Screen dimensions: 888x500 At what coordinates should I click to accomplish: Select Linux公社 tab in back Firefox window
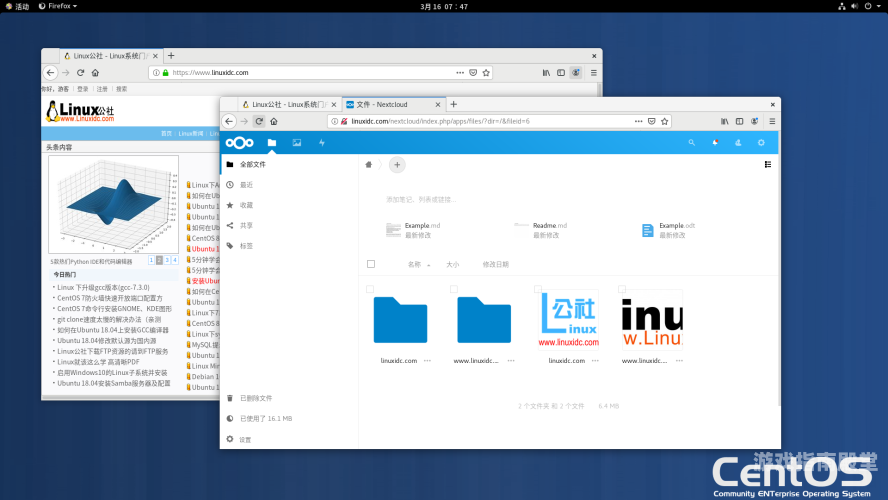(111, 56)
